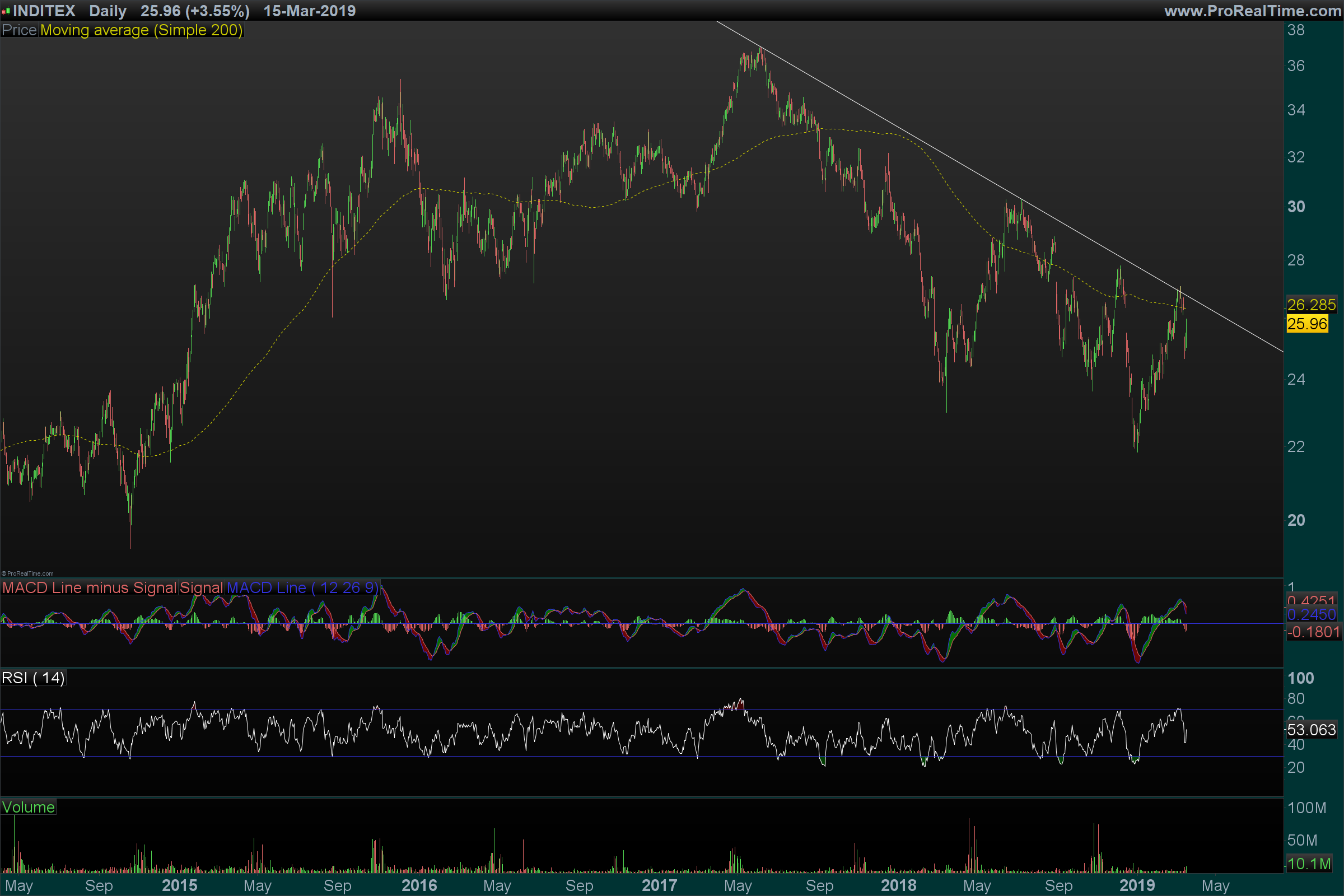Screen dimensions: 1344x896
Task: Click the 2016 label on time axis
Action: click(419, 885)
